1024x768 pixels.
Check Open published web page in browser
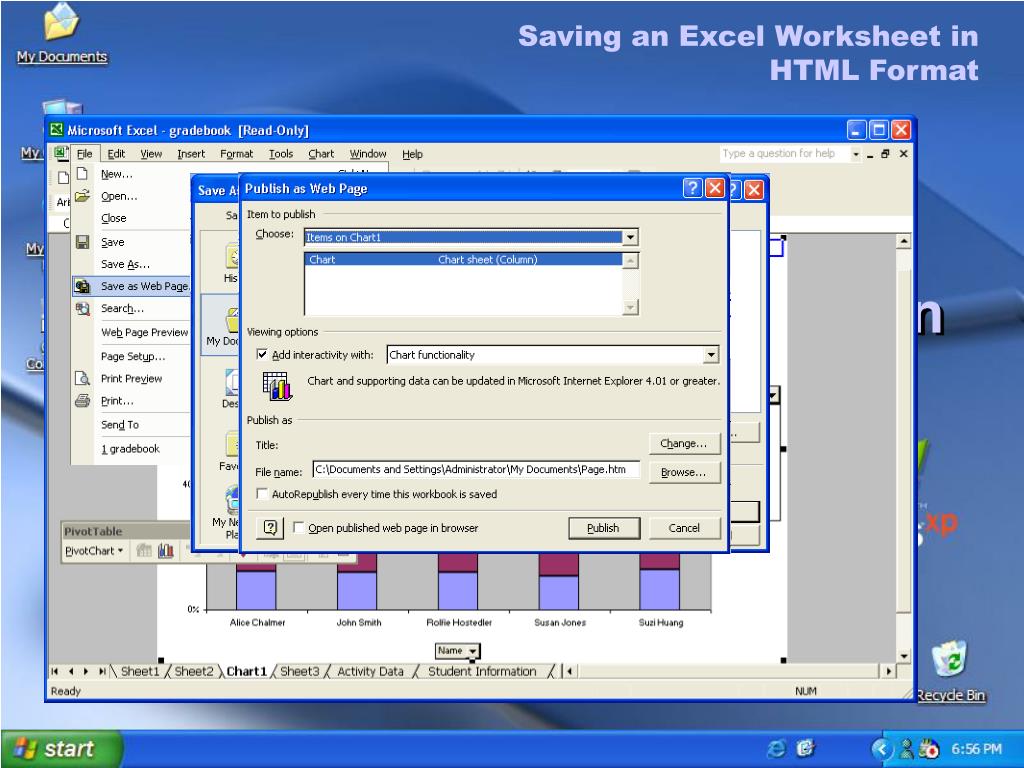(x=298, y=528)
